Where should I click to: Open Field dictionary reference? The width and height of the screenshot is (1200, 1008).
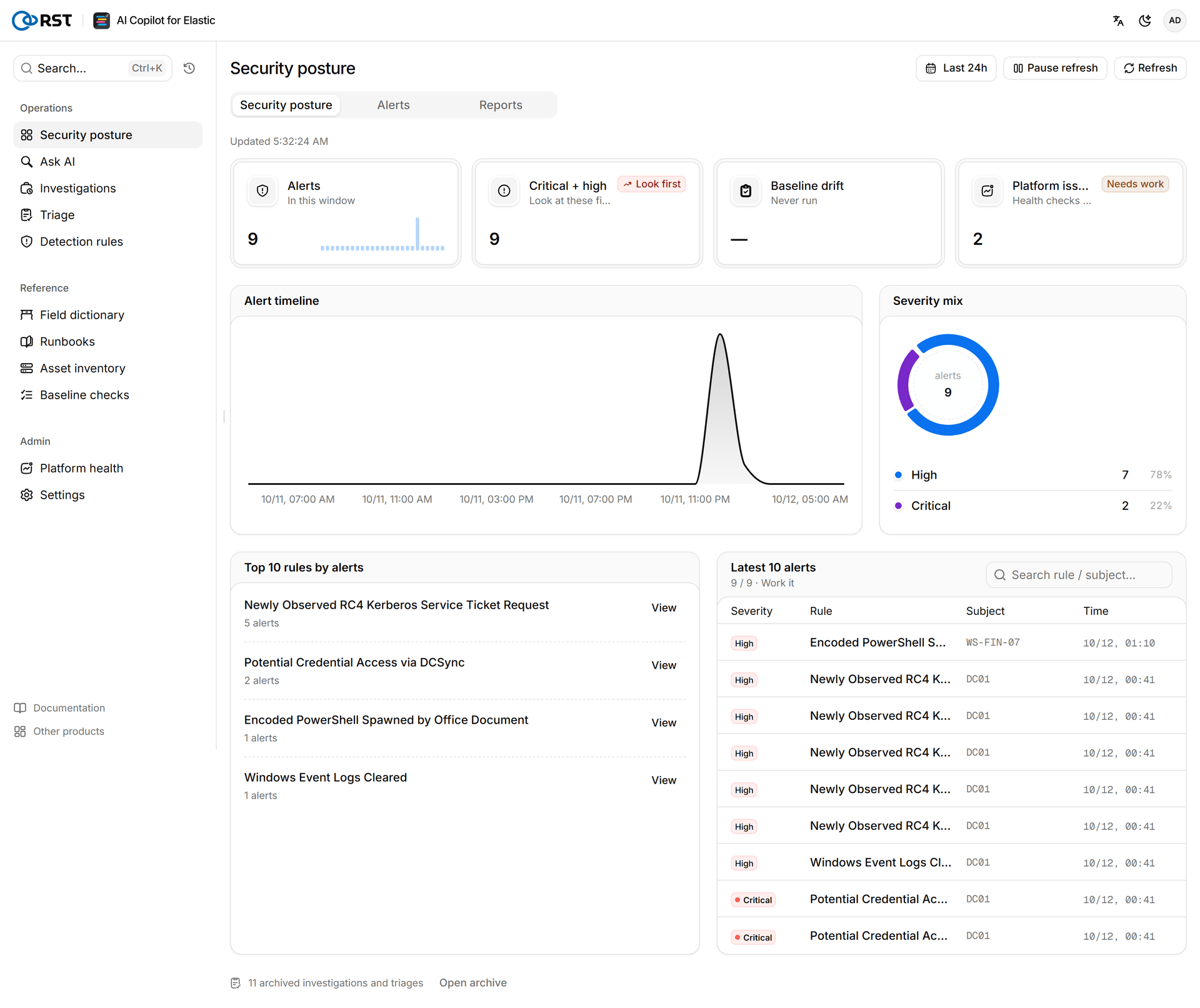107,315
